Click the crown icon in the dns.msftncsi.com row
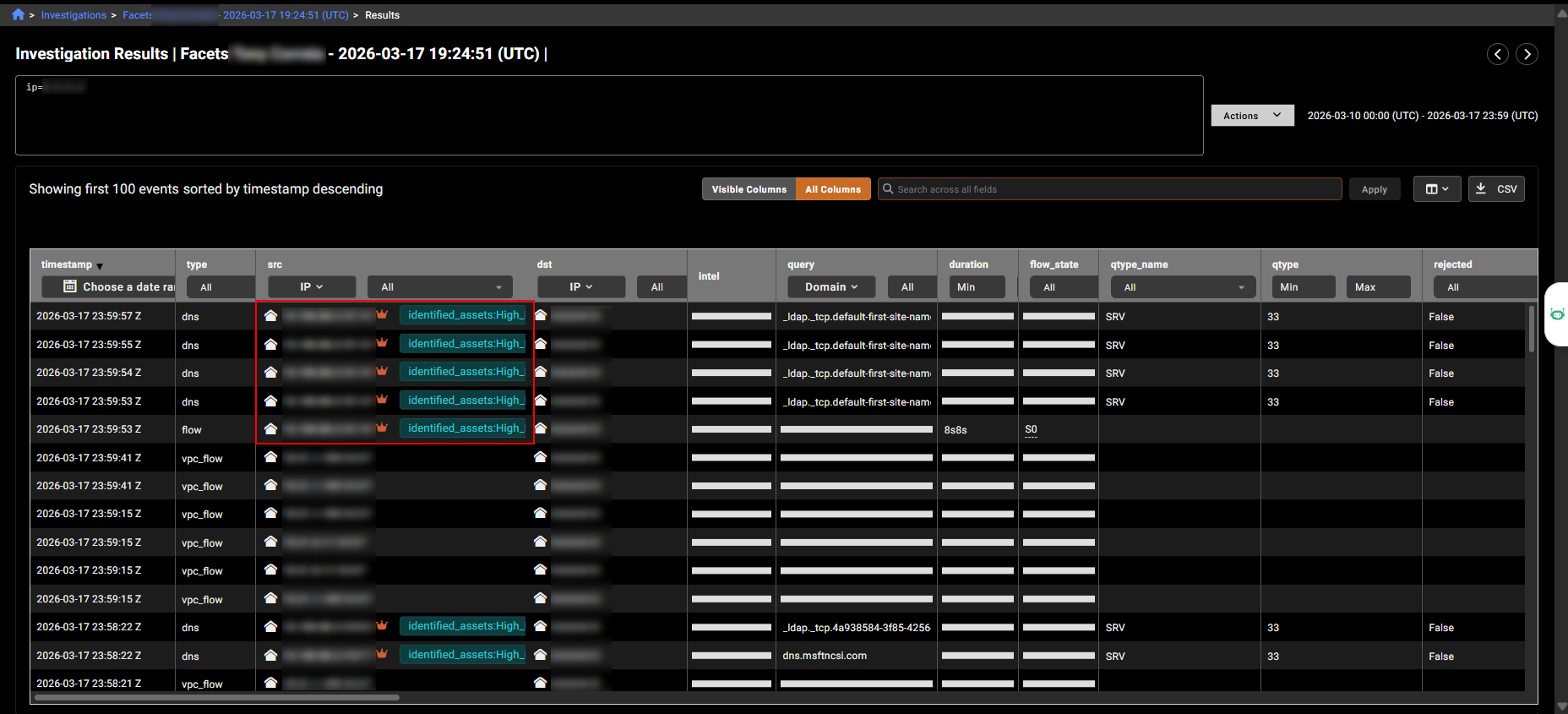The width and height of the screenshot is (1568, 714). pos(382,653)
